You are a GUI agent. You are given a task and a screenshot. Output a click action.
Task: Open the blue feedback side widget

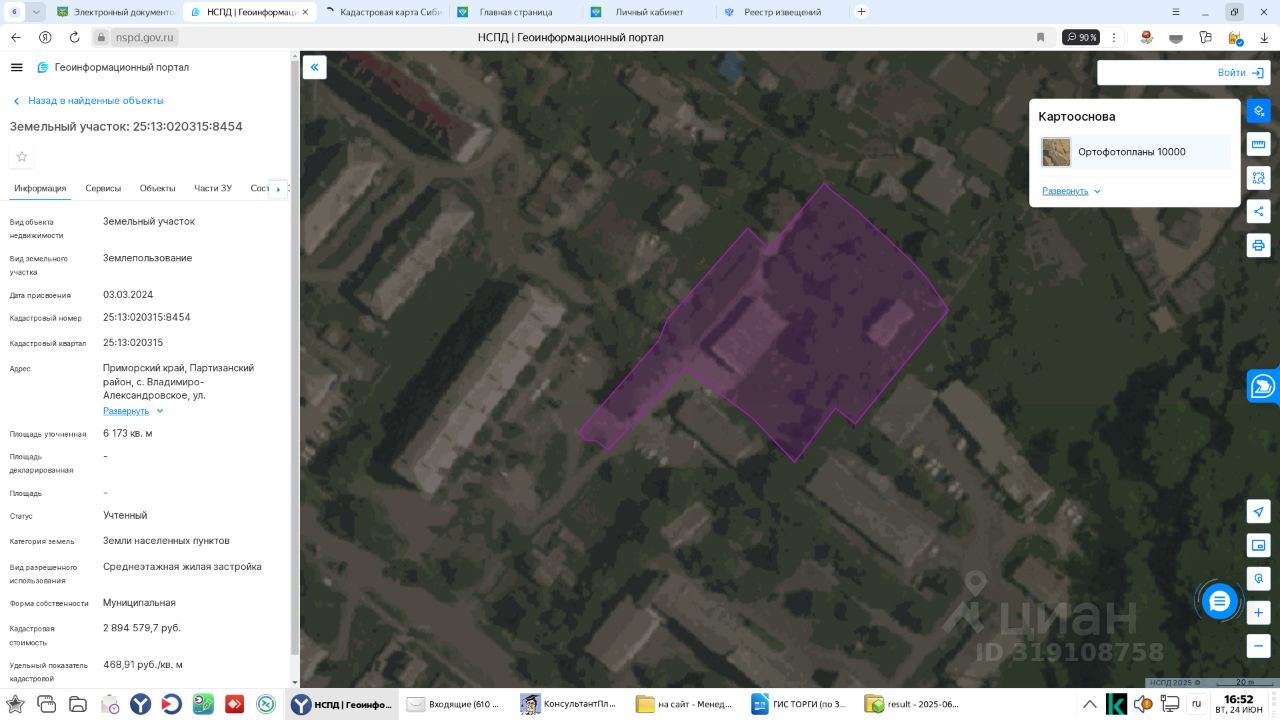point(1263,386)
